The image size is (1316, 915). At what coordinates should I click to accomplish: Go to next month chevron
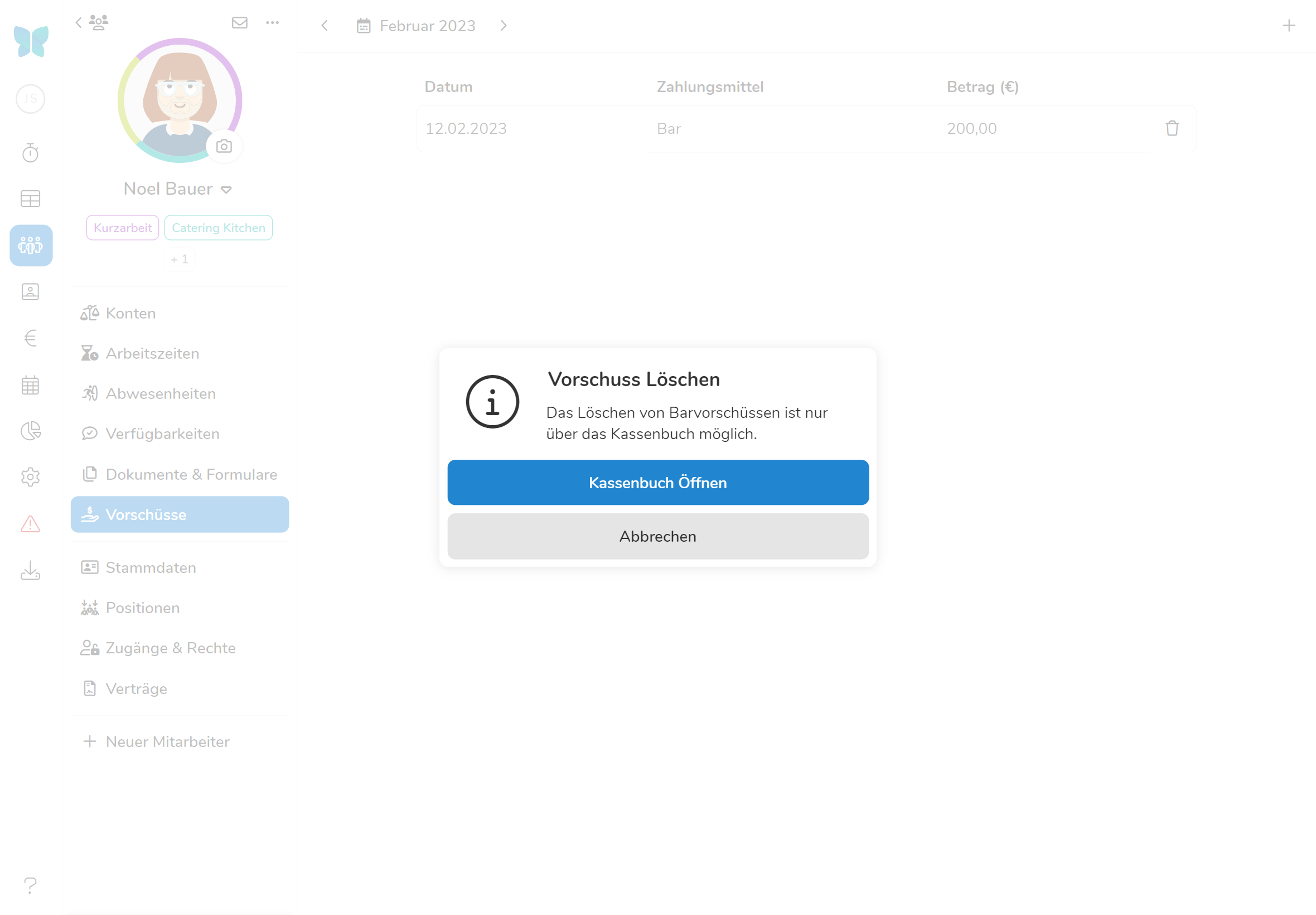(x=504, y=26)
